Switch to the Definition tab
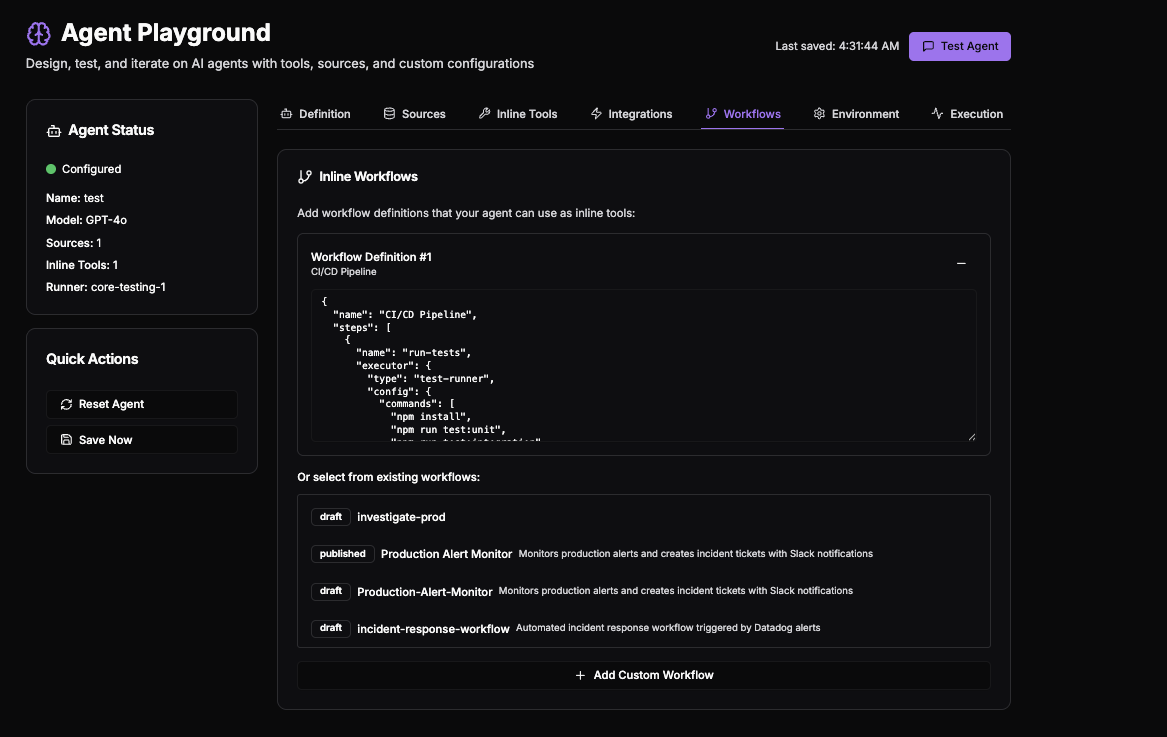The width and height of the screenshot is (1167, 737). [x=316, y=114]
